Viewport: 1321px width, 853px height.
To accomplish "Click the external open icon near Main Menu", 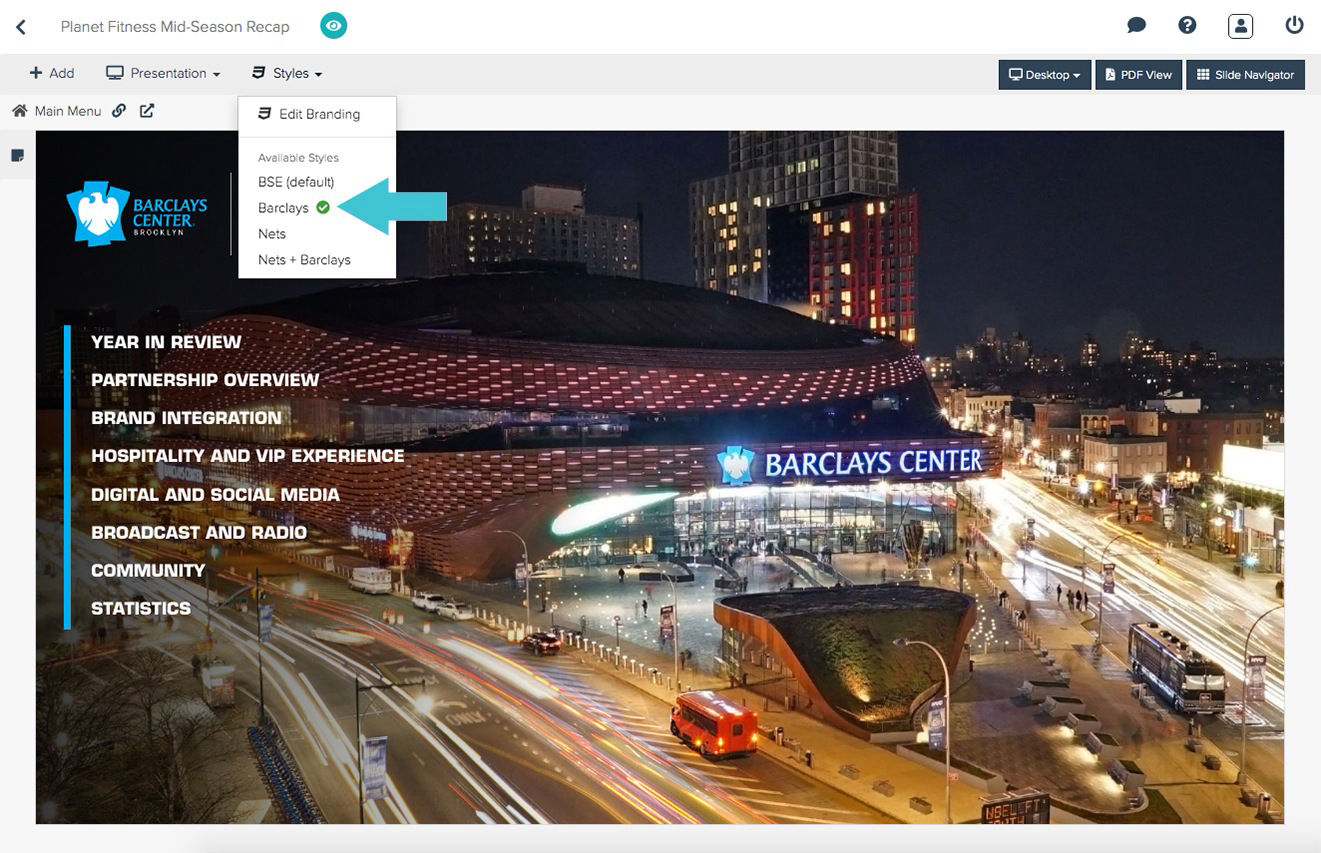I will click(147, 111).
